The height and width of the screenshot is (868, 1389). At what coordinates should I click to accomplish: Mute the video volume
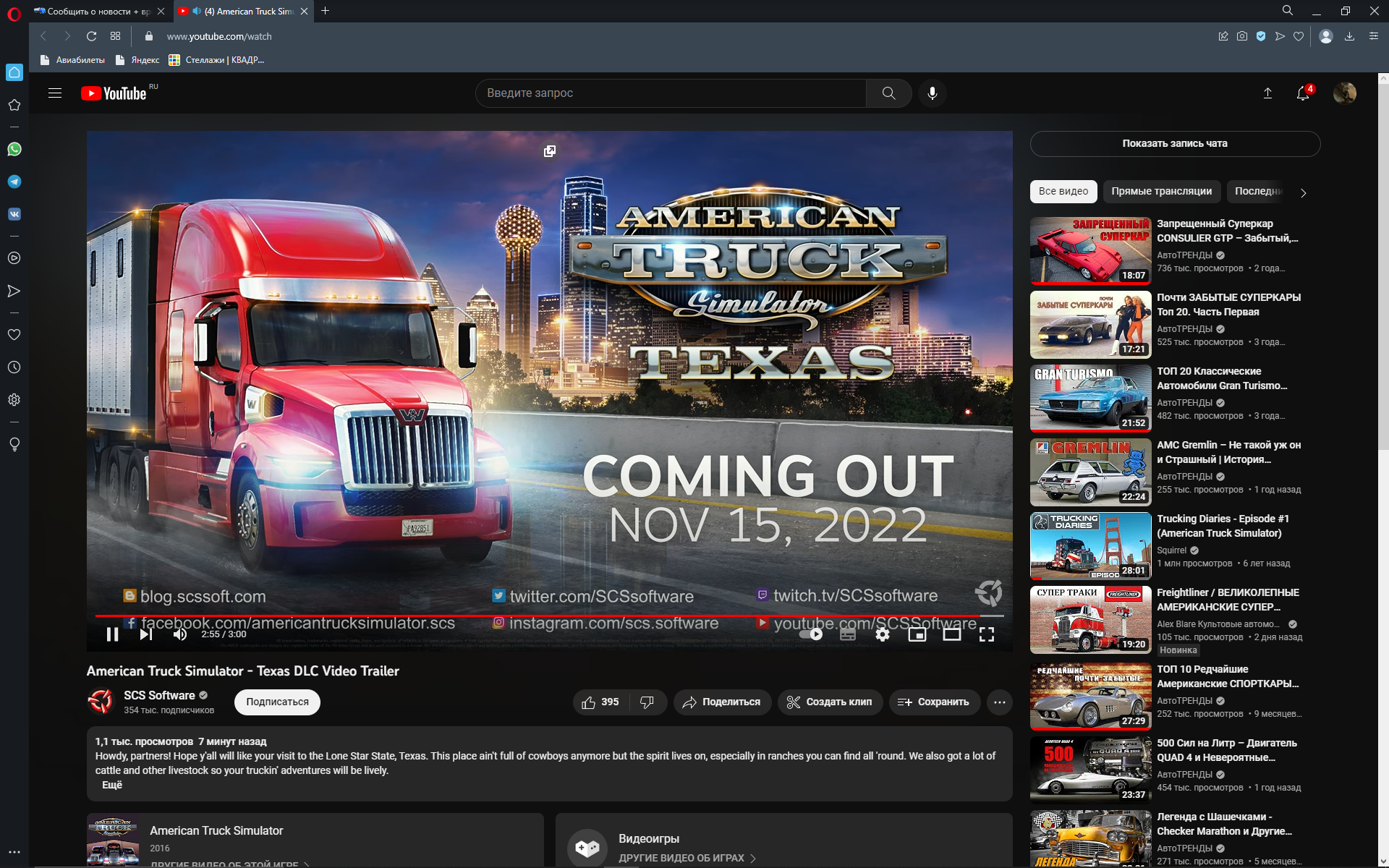tap(180, 634)
